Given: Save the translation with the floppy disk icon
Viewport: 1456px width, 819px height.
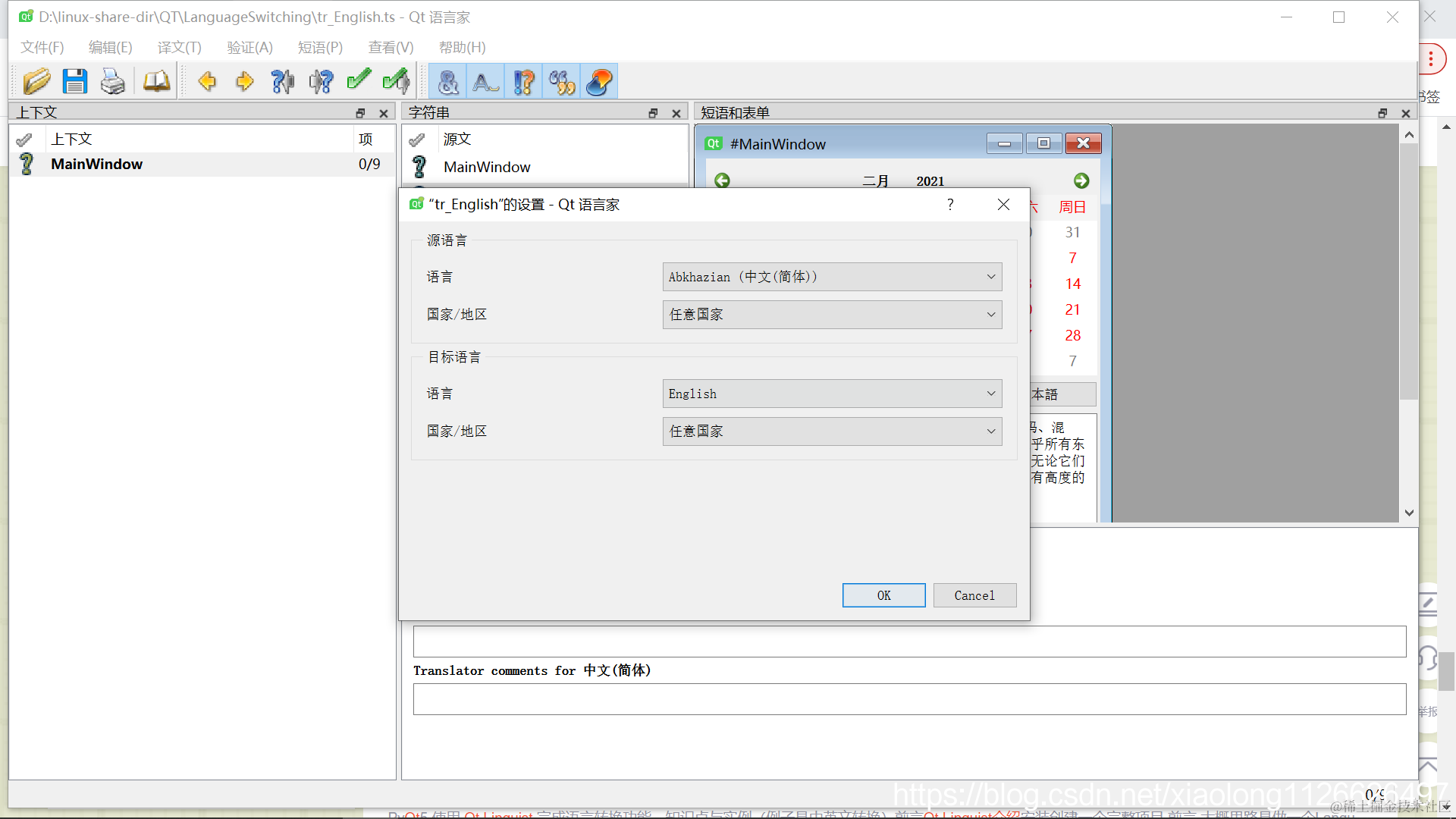Looking at the screenshot, I should [74, 81].
